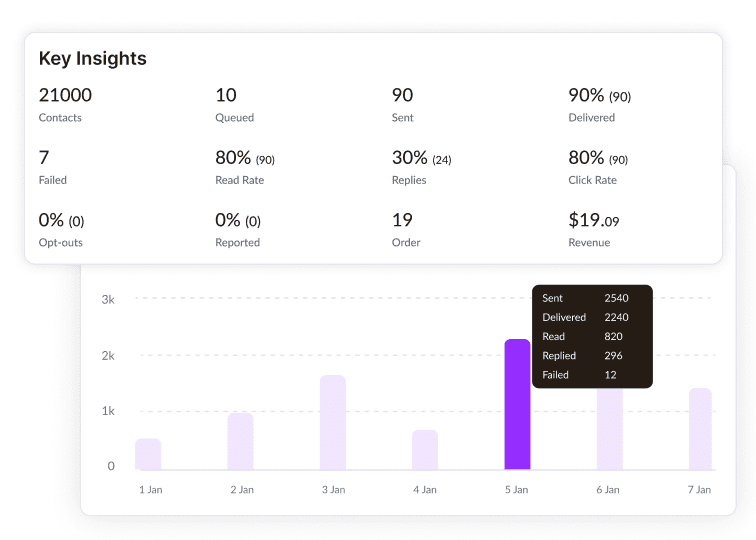Screen dimensions: 756x540
Task: Select the Failed value 7
Action: pos(44,158)
